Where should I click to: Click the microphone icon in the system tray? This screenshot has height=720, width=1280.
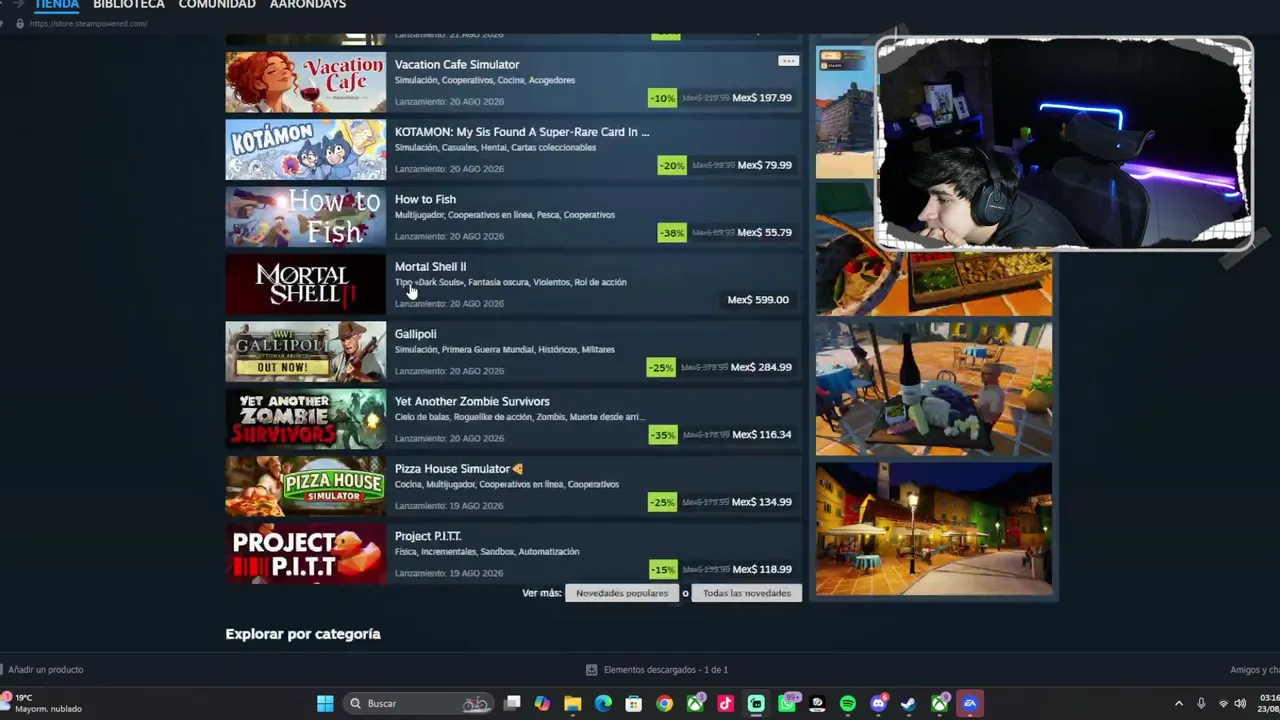point(1201,704)
